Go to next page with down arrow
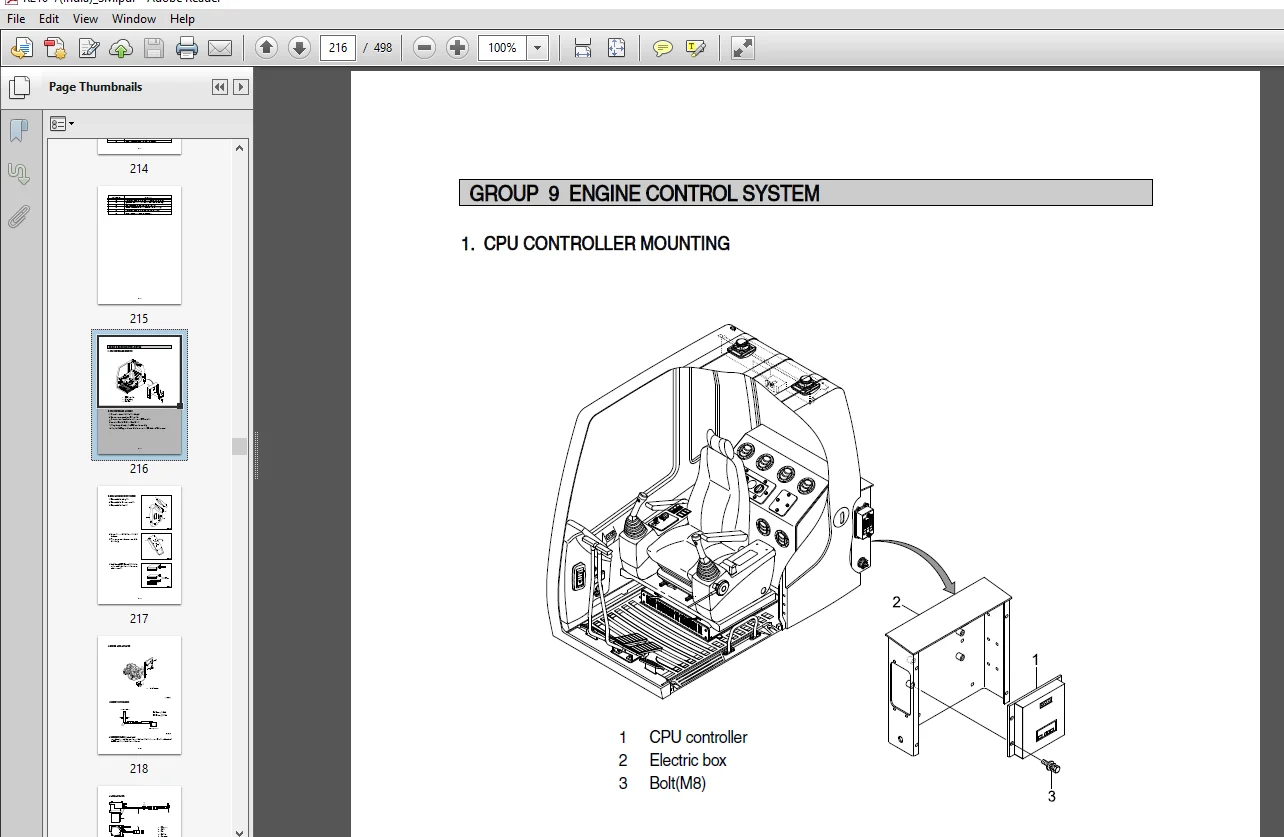 click(x=299, y=47)
